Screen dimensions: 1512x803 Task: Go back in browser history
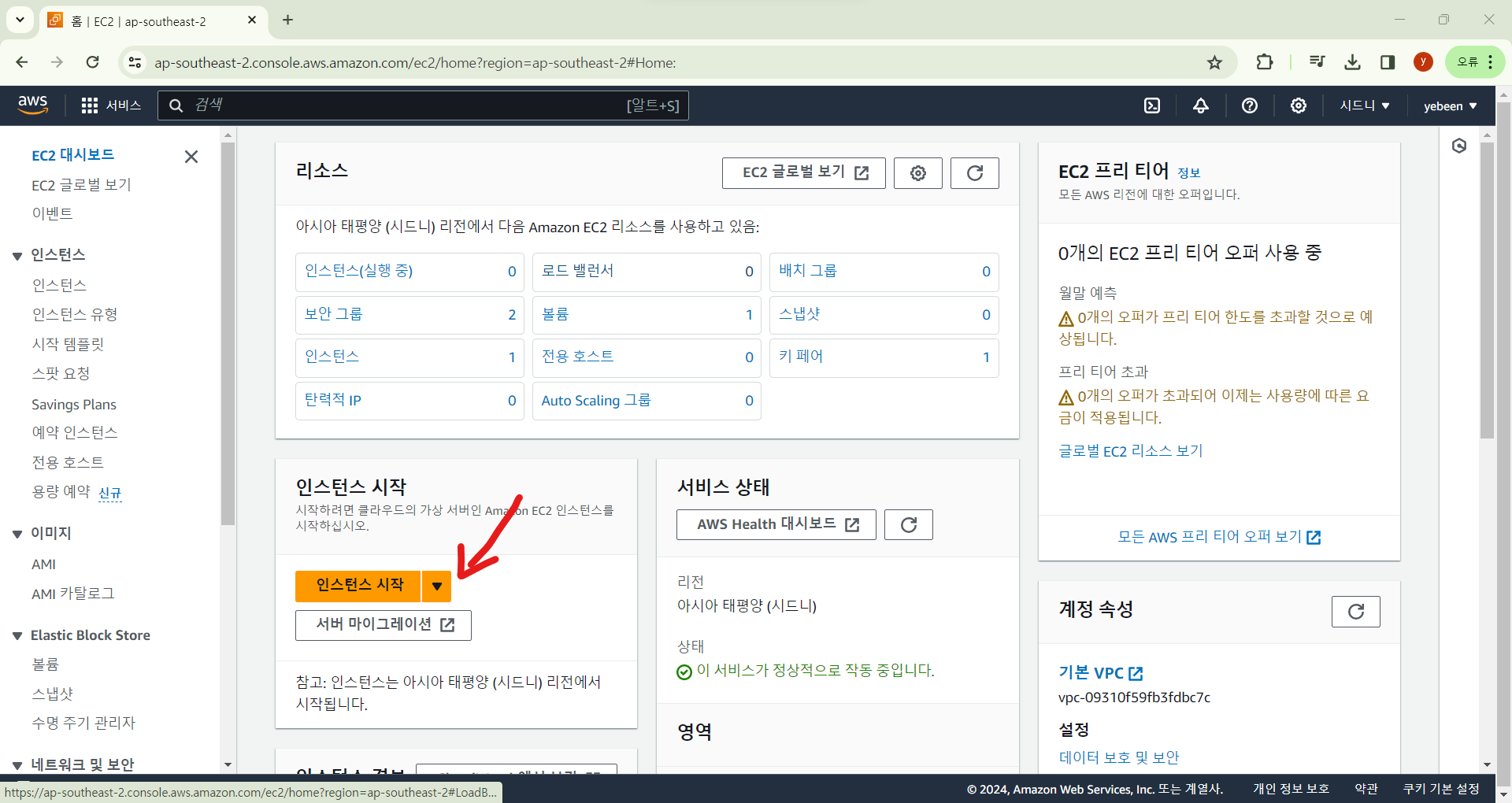pos(22,62)
